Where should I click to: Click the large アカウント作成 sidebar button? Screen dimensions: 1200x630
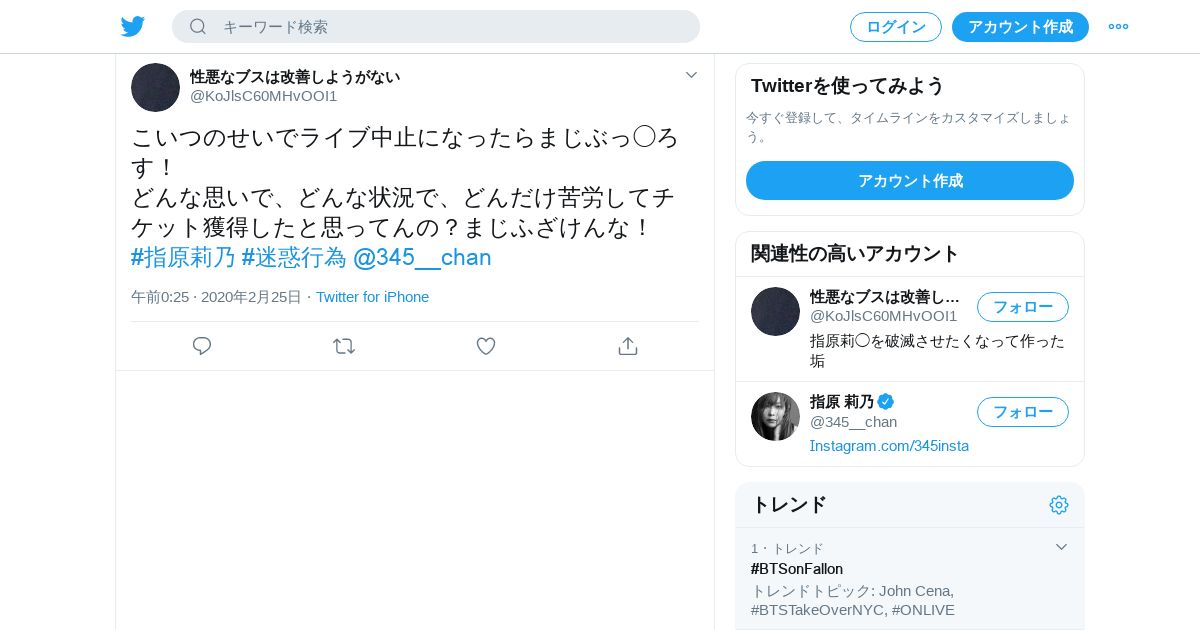pyautogui.click(x=909, y=181)
